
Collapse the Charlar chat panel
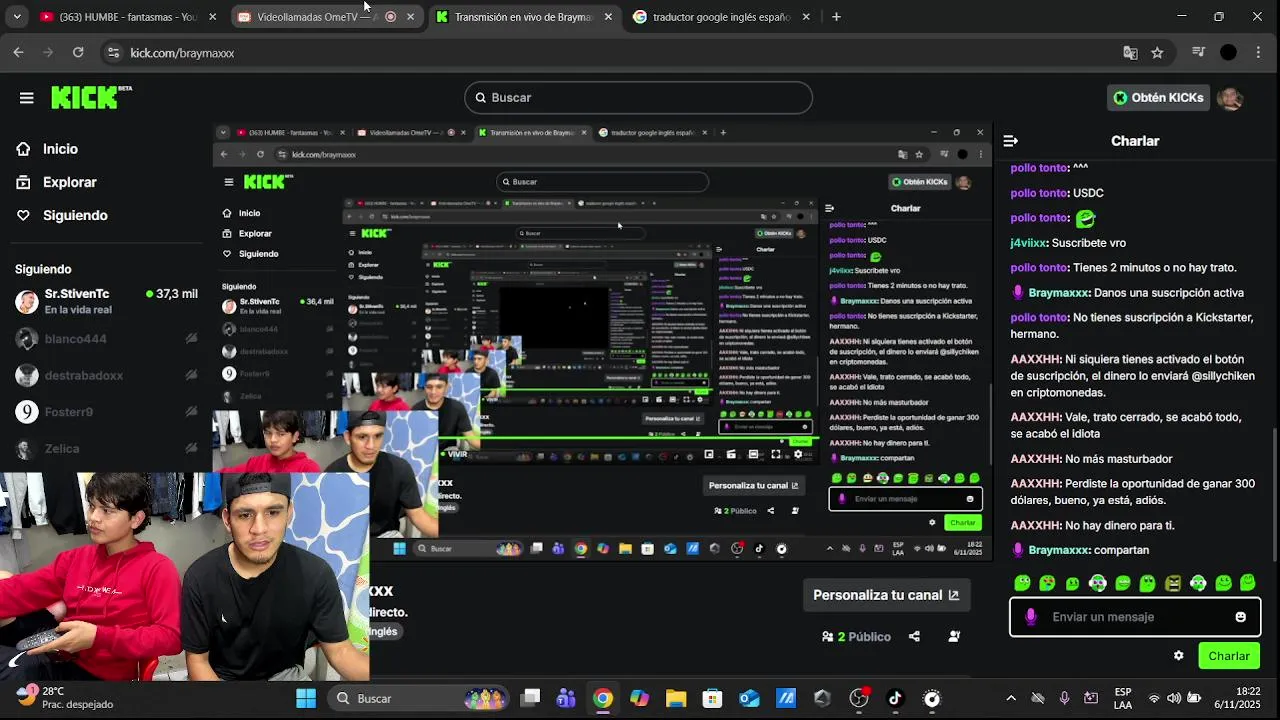[1010, 141]
